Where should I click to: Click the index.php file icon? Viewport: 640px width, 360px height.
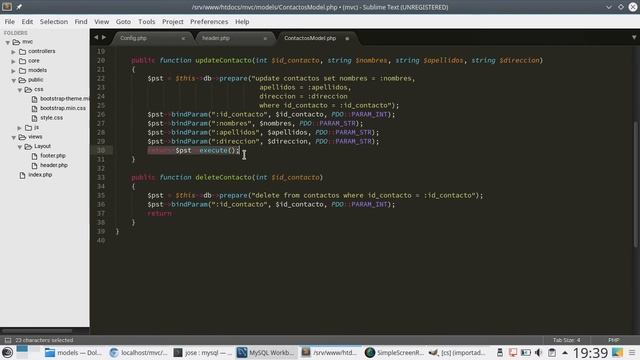[x=22, y=175]
